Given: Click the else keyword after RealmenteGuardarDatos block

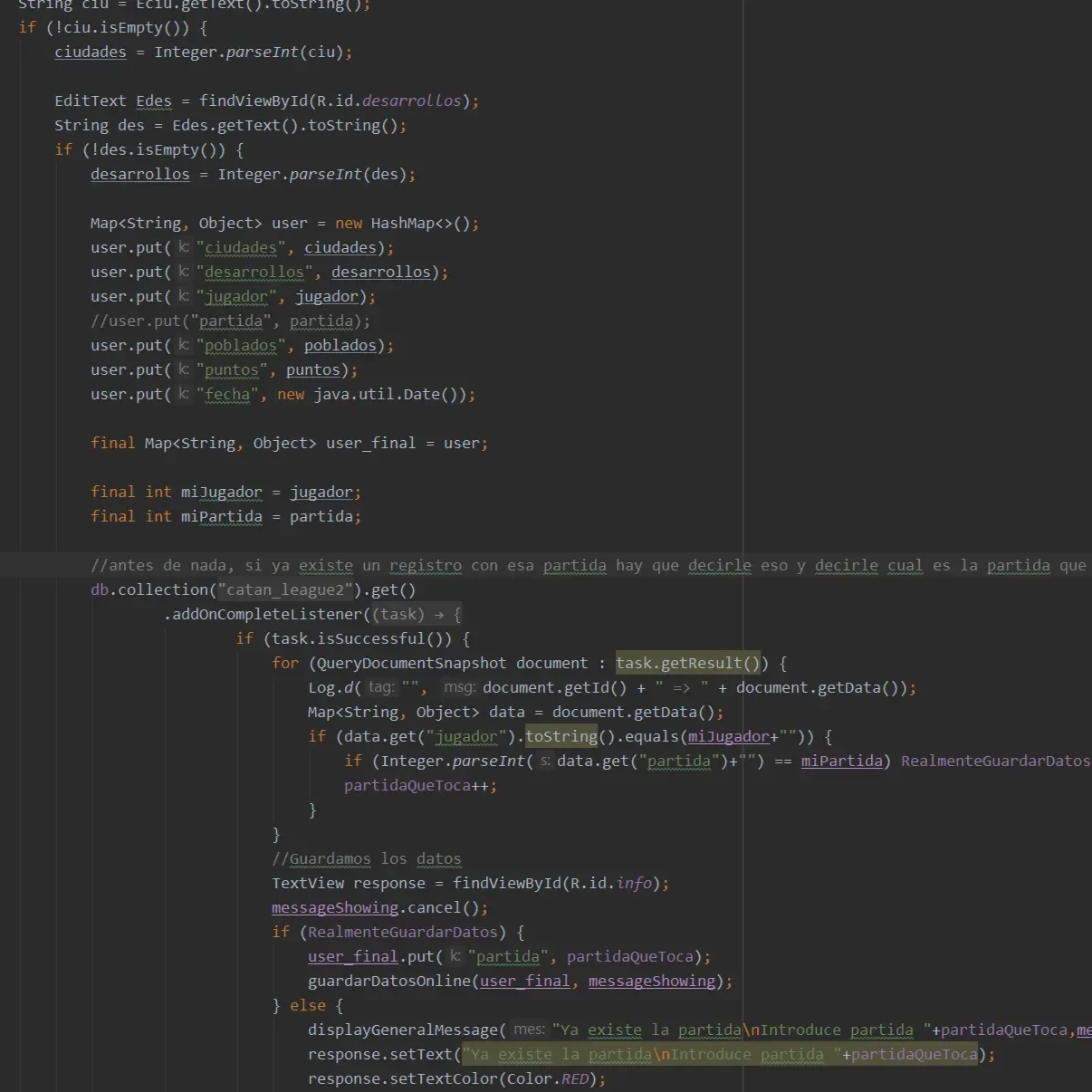Looking at the screenshot, I should [307, 1006].
